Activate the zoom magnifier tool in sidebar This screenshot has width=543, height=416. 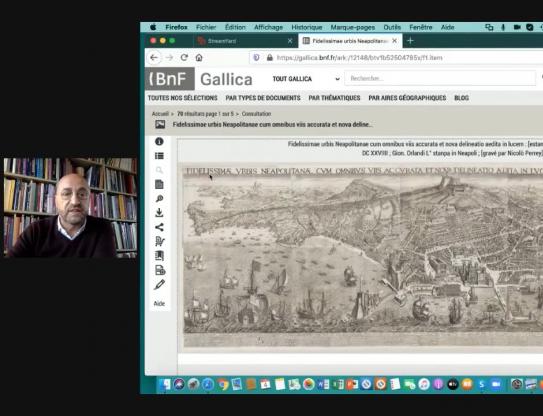159,198
